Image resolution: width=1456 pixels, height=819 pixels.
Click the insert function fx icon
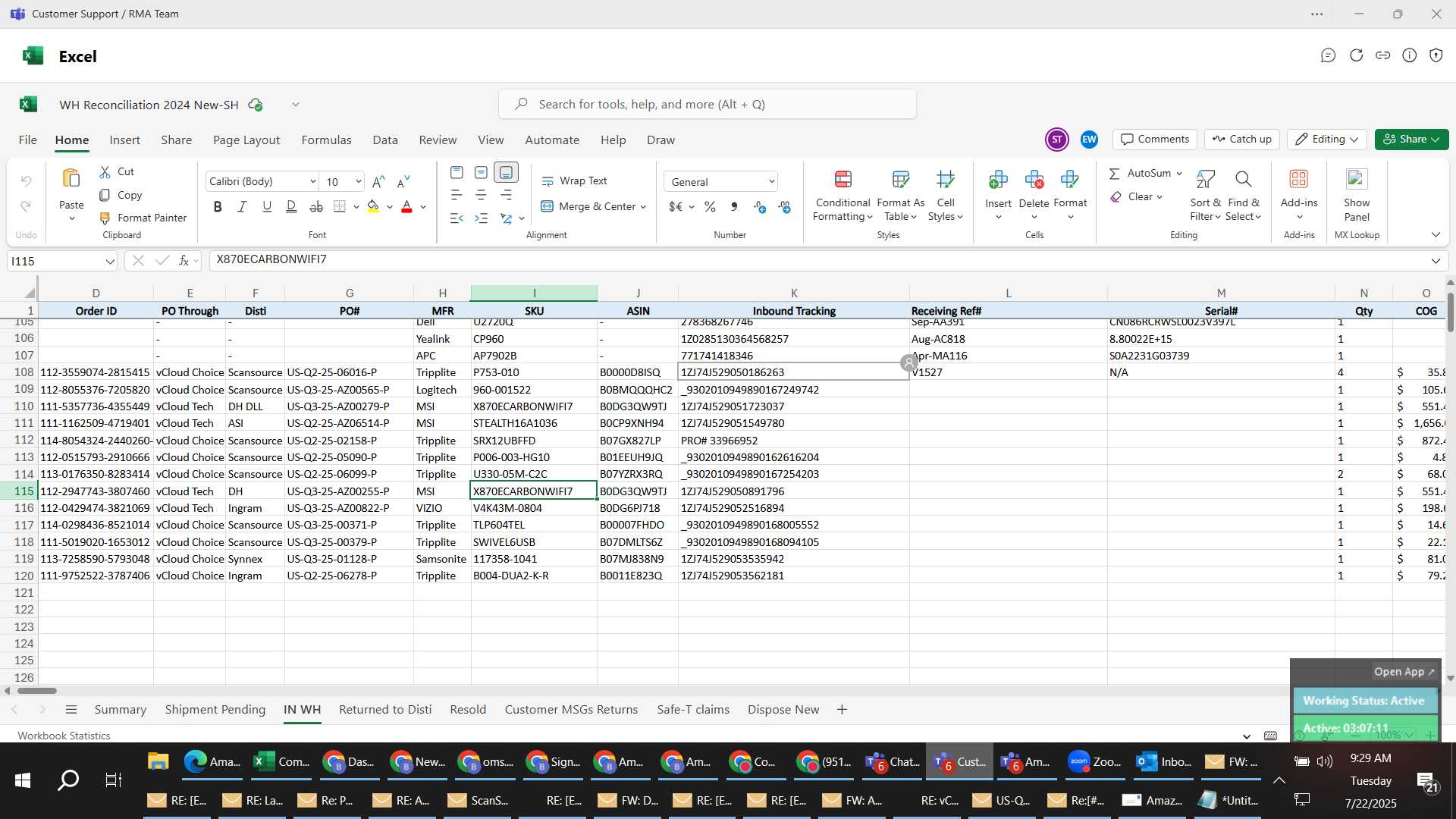pos(184,261)
